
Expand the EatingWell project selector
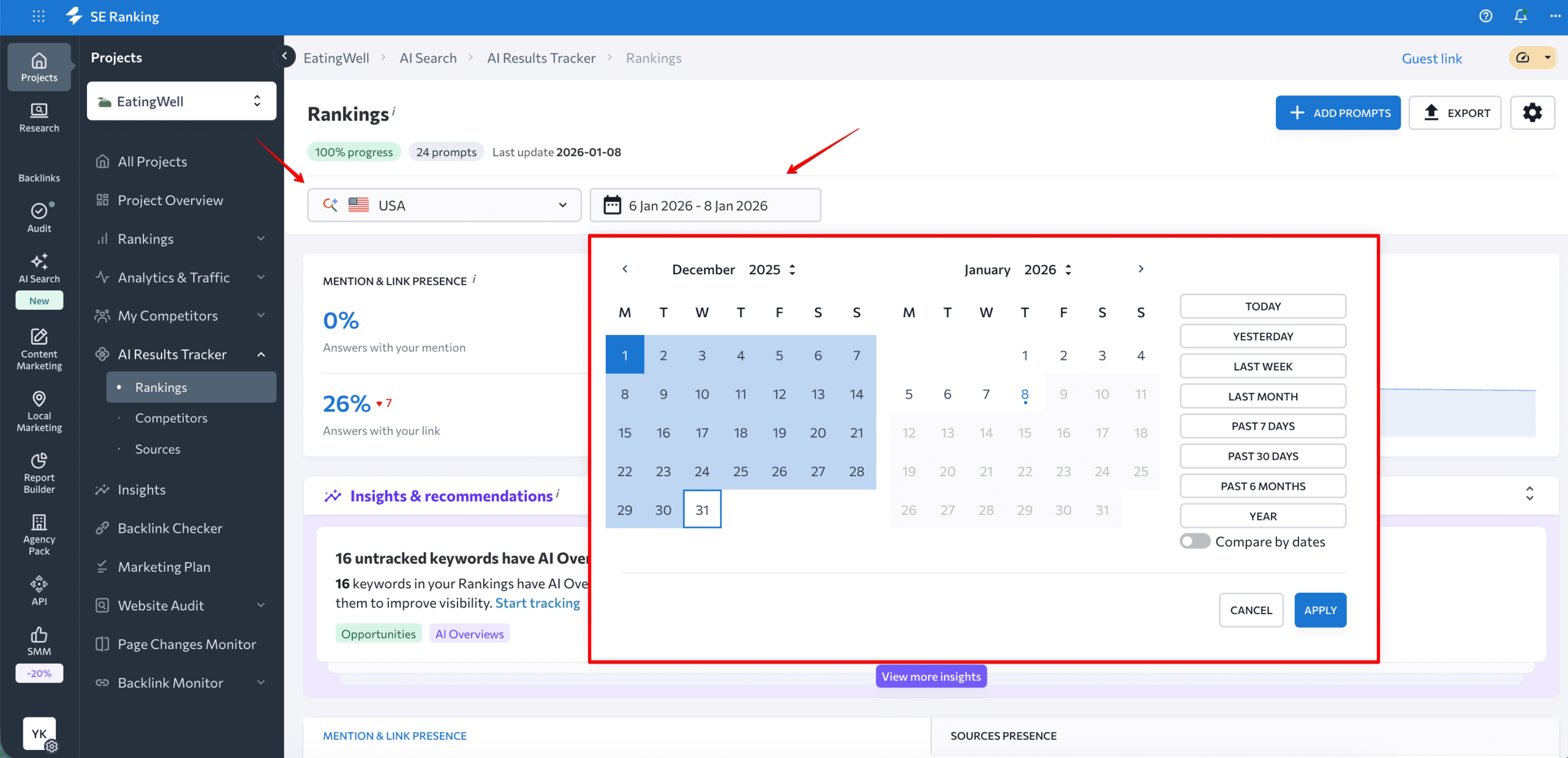click(181, 101)
